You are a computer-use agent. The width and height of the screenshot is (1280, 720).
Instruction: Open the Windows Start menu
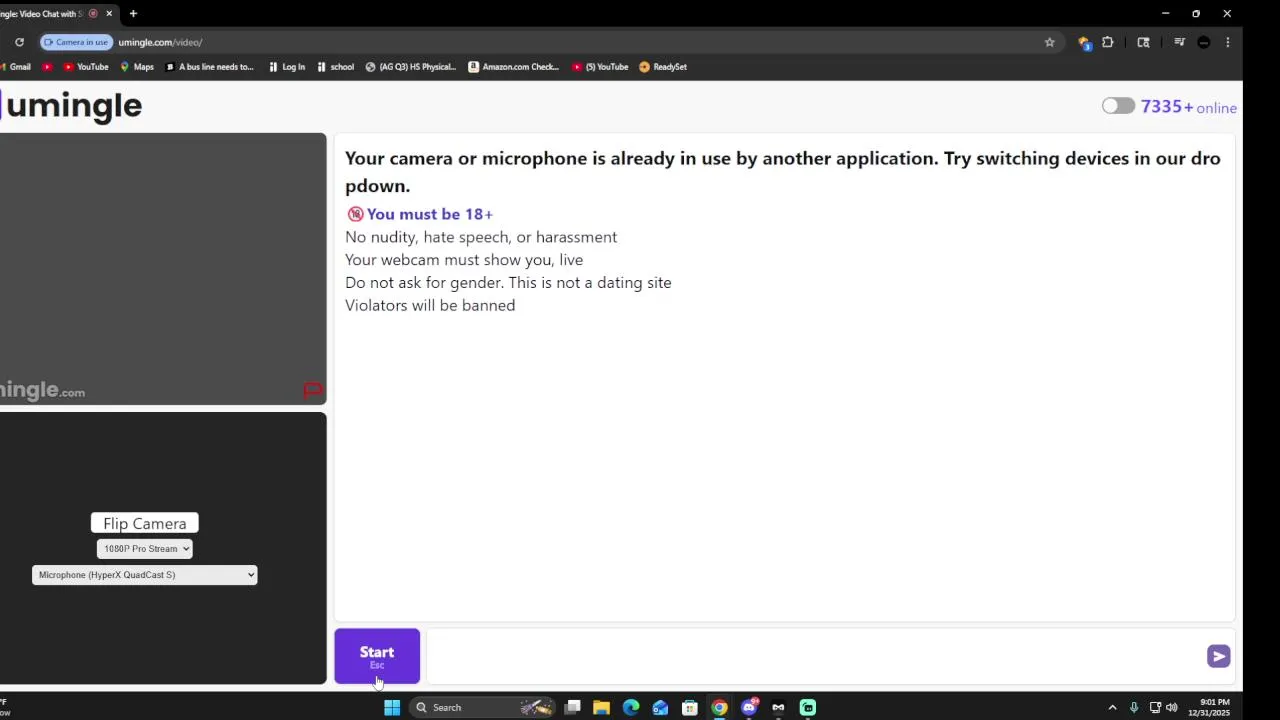coord(392,707)
